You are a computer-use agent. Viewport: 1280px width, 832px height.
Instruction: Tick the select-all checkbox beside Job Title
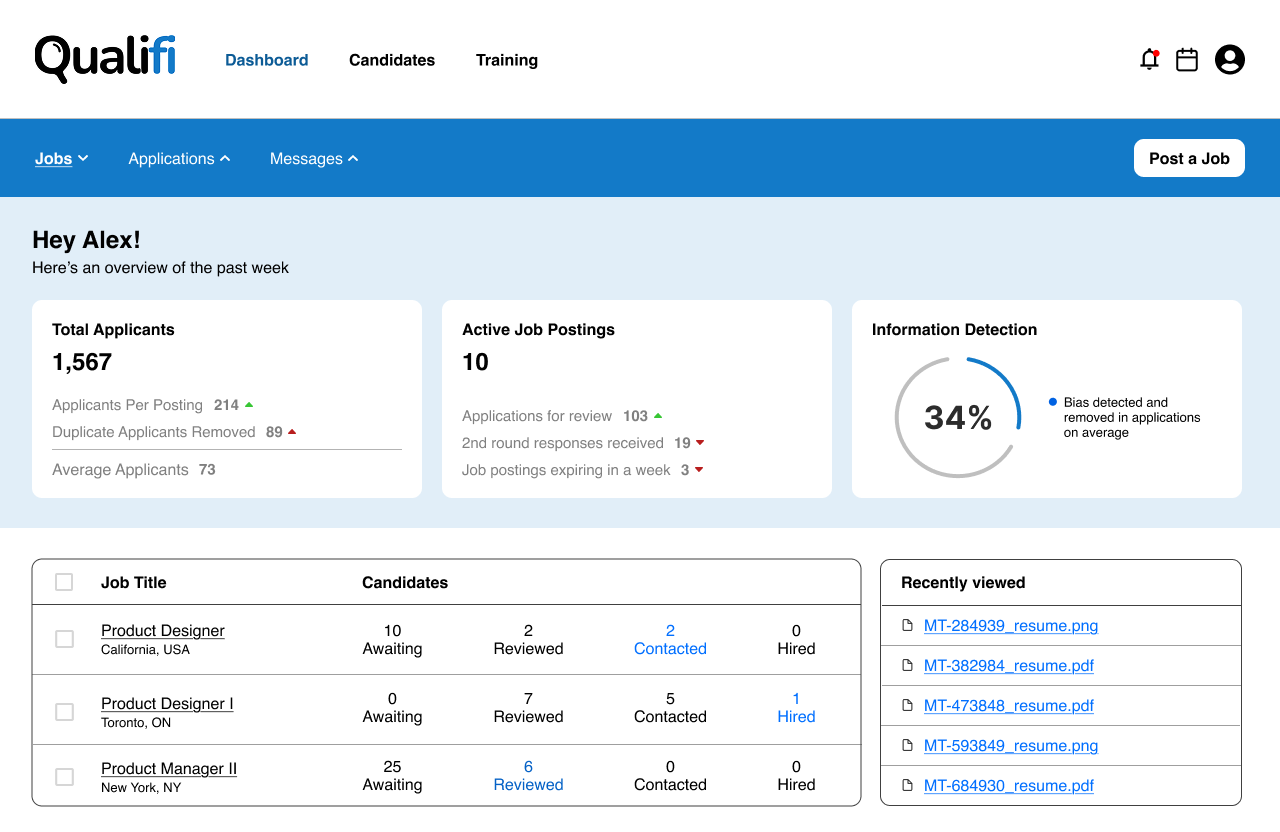click(x=64, y=582)
